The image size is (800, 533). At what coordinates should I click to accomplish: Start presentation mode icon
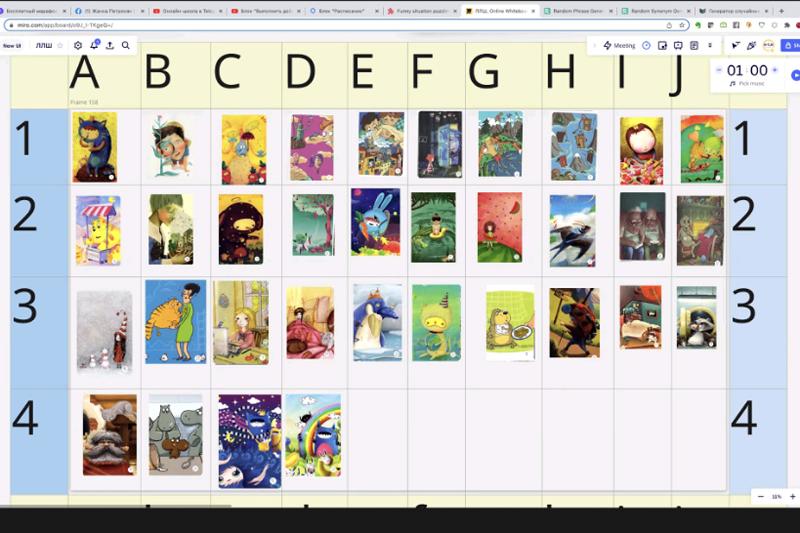678,45
